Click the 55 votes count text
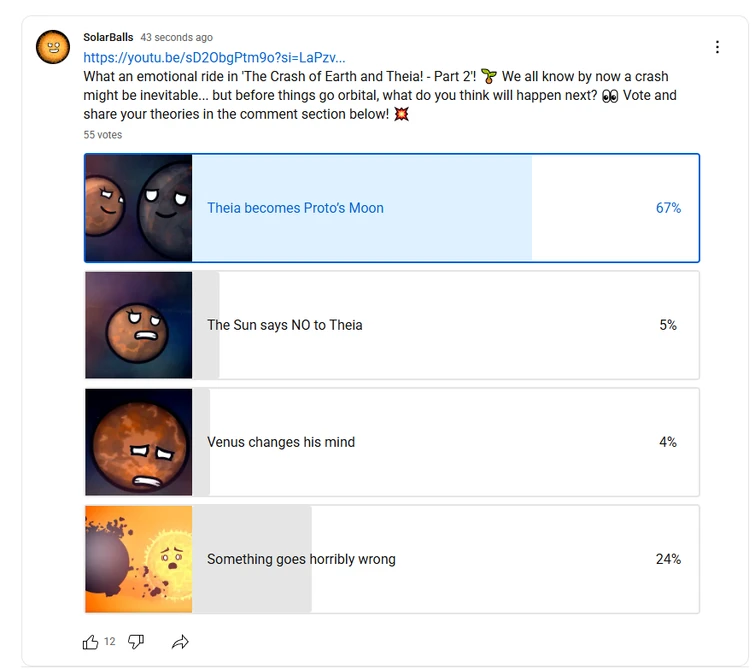The height and width of the screenshot is (669, 755). [x=102, y=134]
